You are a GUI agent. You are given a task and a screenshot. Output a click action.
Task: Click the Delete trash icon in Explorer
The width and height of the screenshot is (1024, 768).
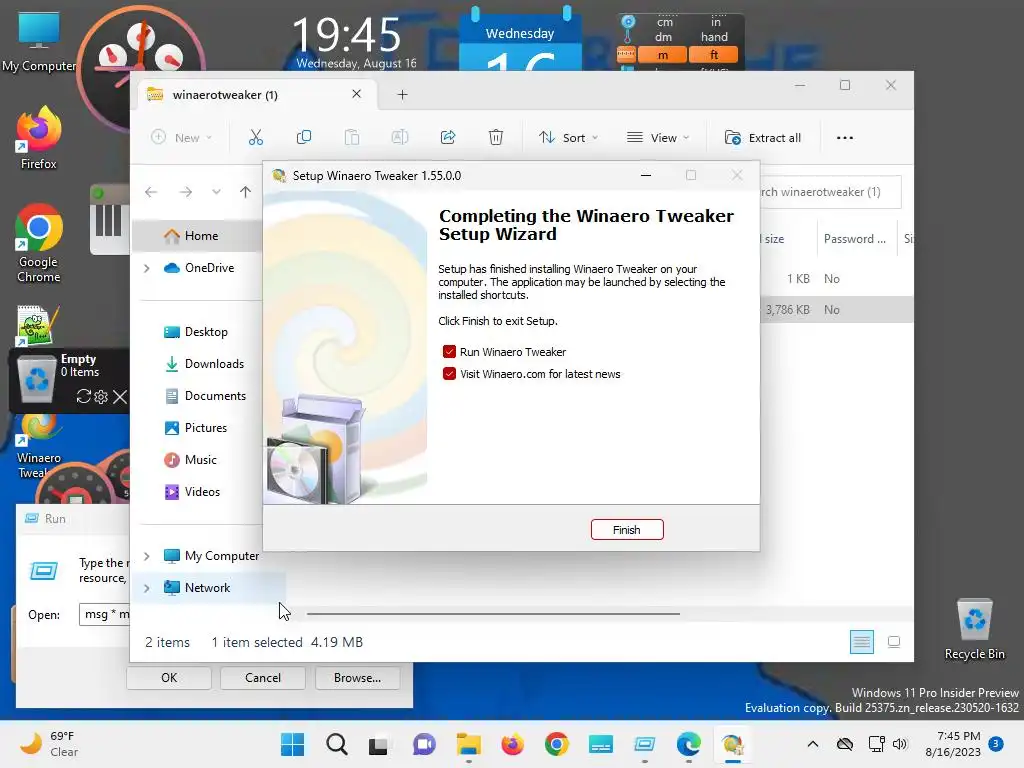tap(496, 138)
